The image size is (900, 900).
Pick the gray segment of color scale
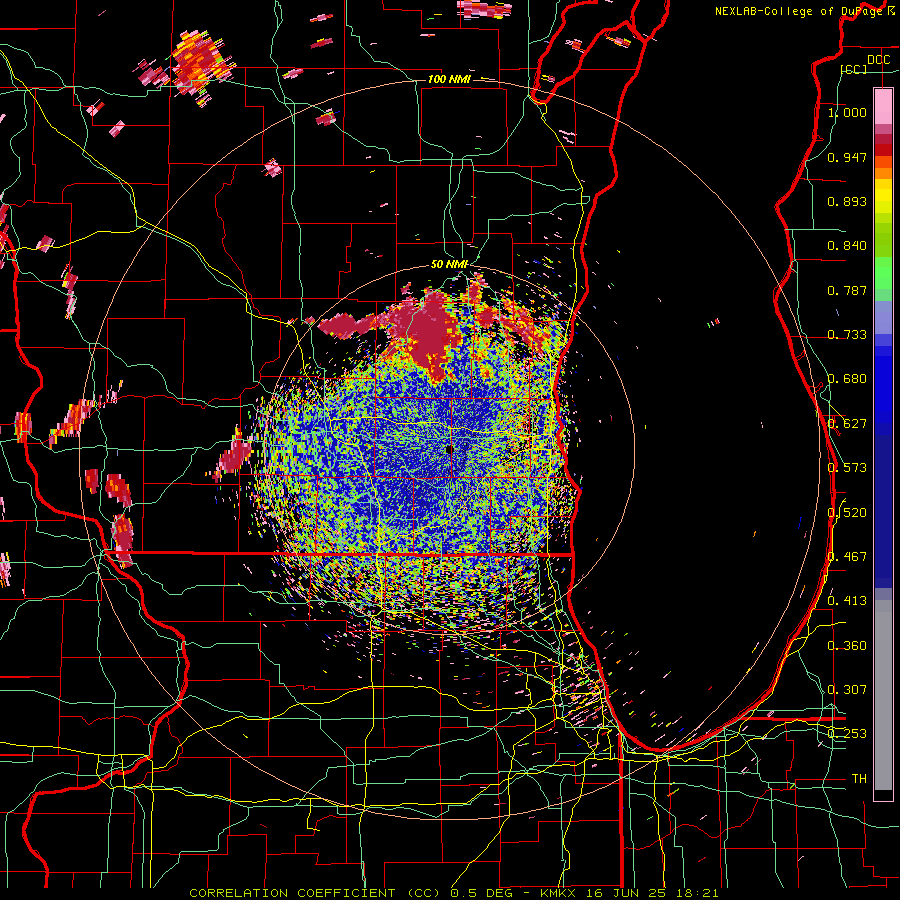[x=883, y=695]
